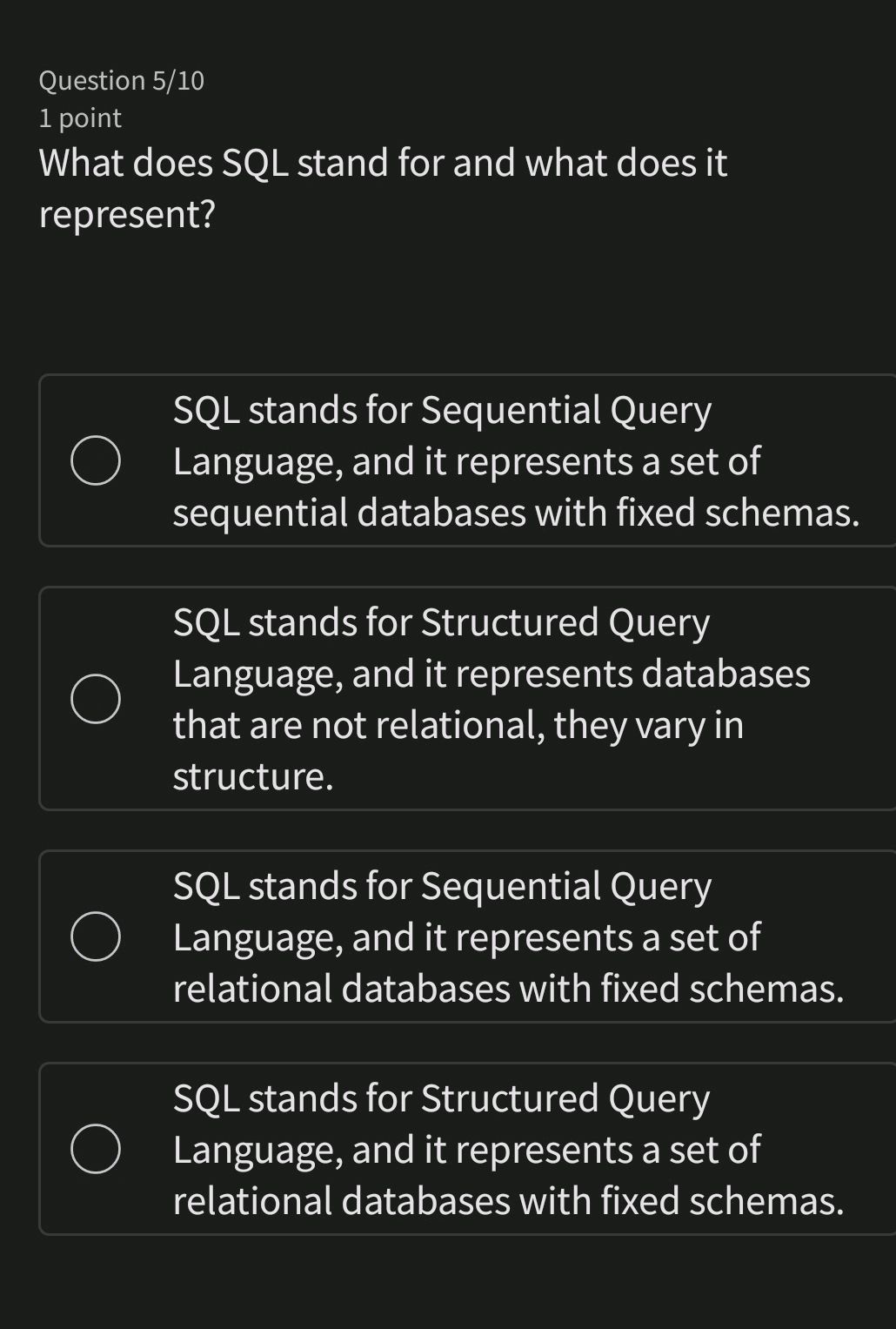
Task: Choose the third 'Sequential Query Language' radio button
Action: click(98, 936)
